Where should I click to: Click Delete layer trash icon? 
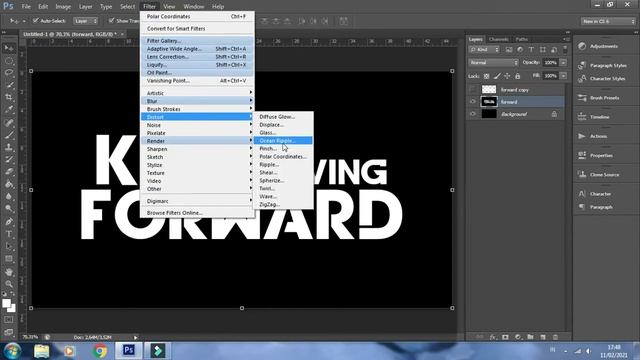pyautogui.click(x=555, y=337)
